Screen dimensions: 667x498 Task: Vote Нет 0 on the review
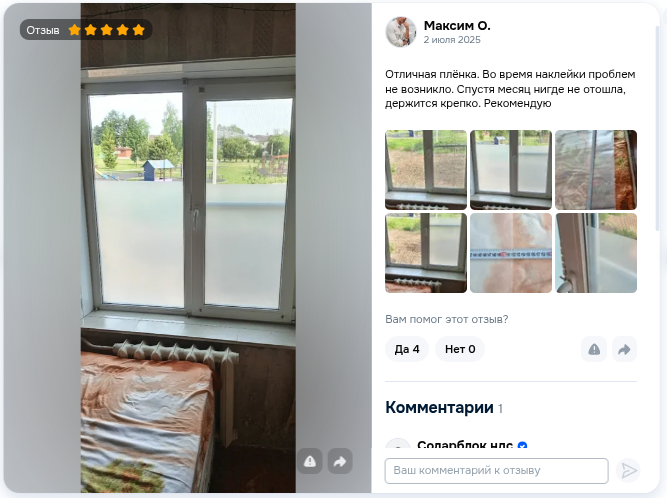pyautogui.click(x=460, y=349)
